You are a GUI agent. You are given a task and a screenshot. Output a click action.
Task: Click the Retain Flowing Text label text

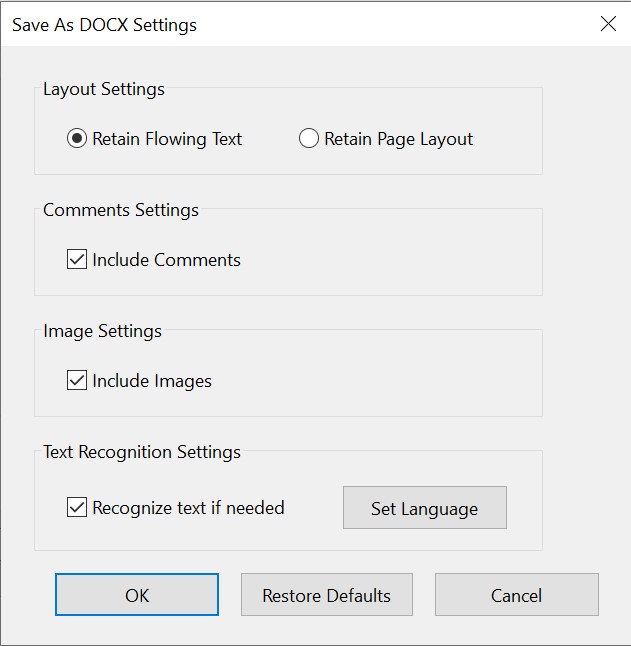(x=167, y=140)
